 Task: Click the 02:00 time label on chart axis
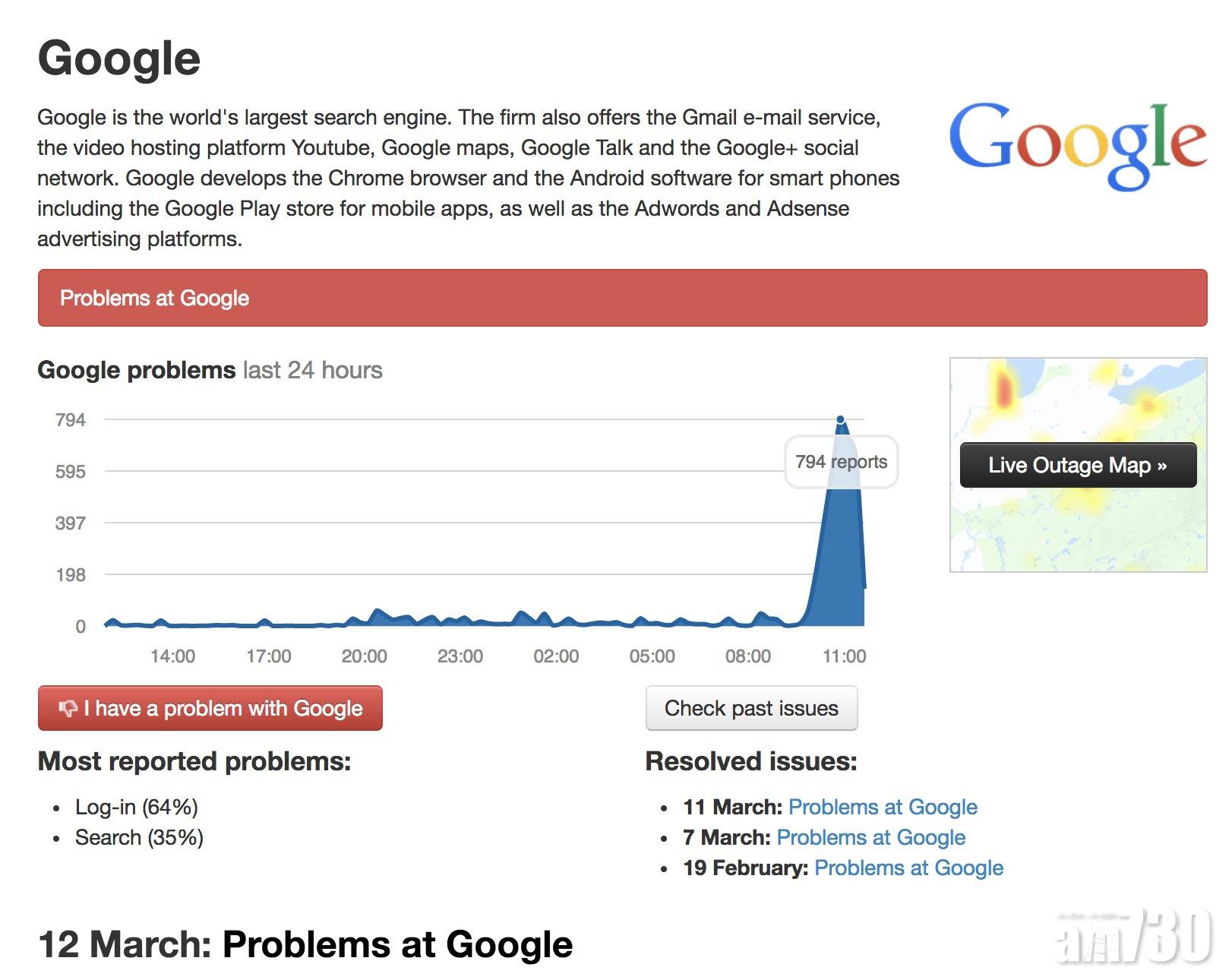pos(556,656)
